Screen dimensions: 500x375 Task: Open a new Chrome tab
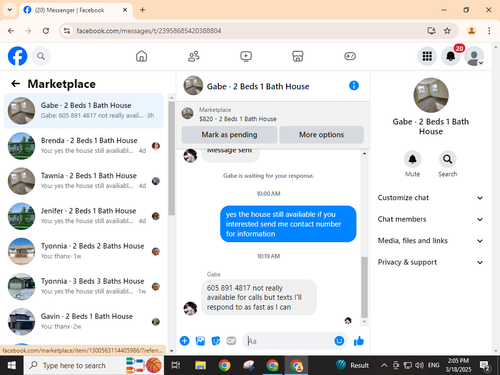(x=142, y=10)
